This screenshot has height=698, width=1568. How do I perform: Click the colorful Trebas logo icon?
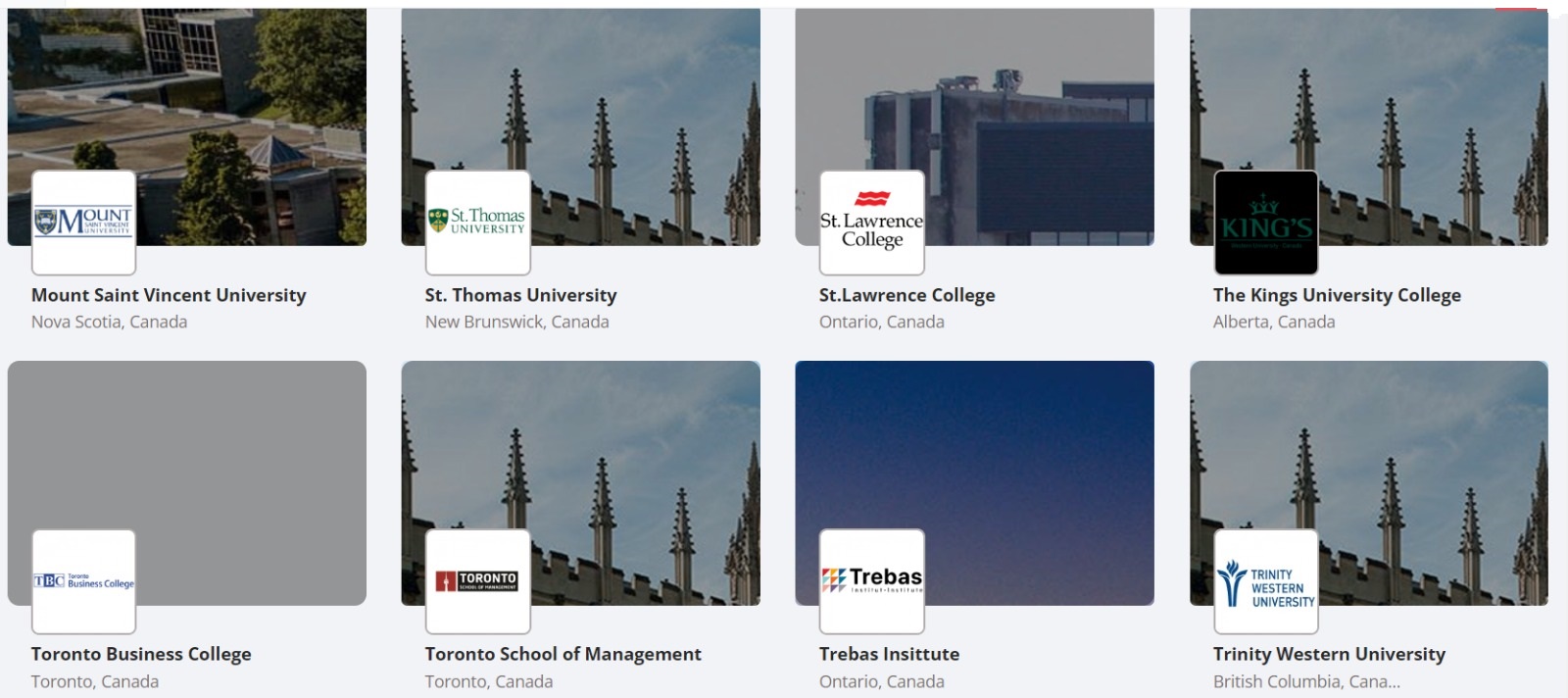point(872,581)
